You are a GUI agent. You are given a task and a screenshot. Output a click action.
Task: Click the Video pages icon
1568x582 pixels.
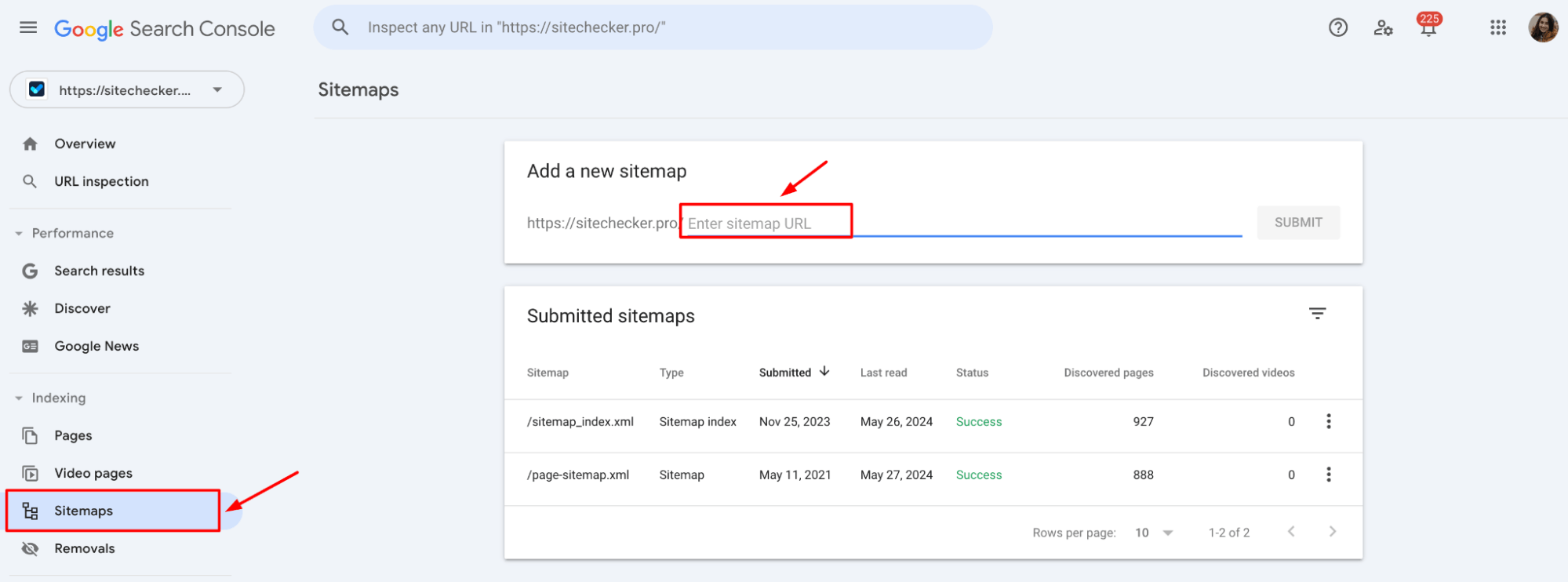[30, 473]
